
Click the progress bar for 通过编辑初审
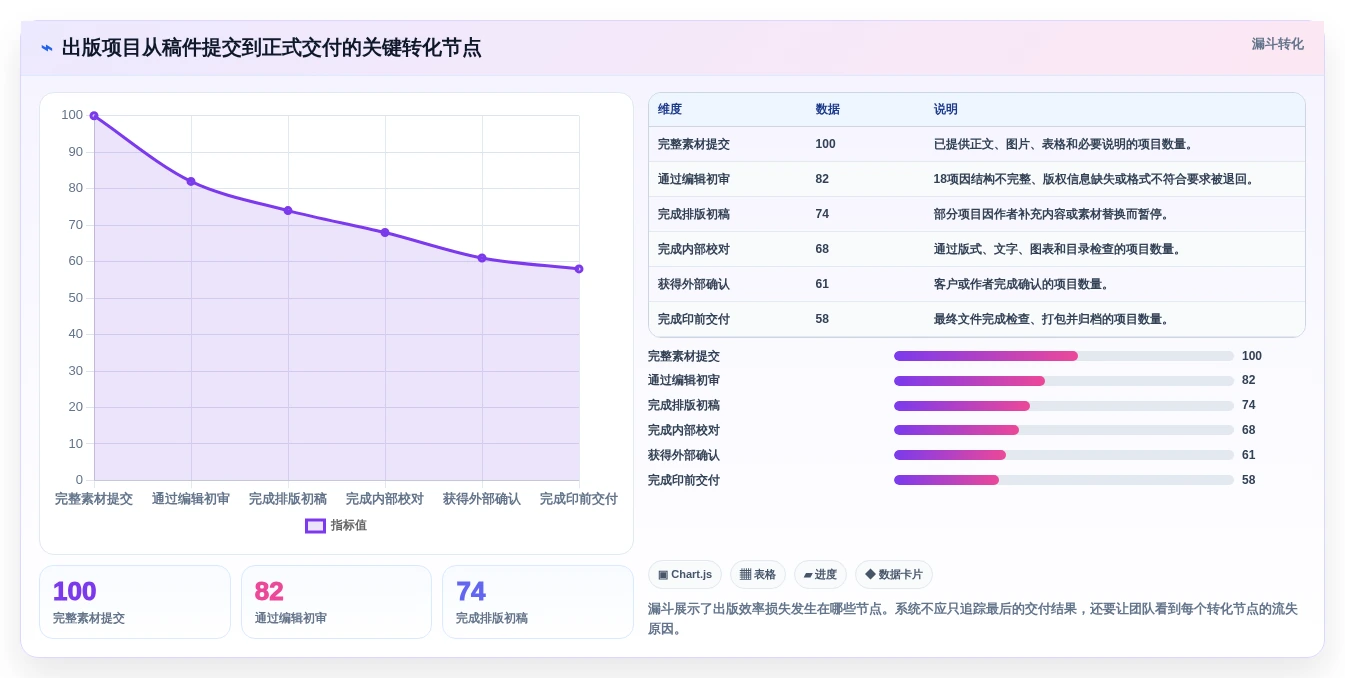[x=1064, y=381]
